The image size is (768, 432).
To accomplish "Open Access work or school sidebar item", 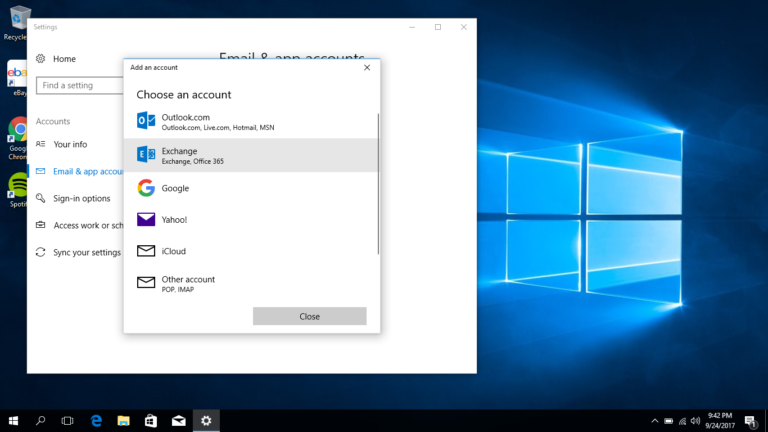I will [x=76, y=225].
